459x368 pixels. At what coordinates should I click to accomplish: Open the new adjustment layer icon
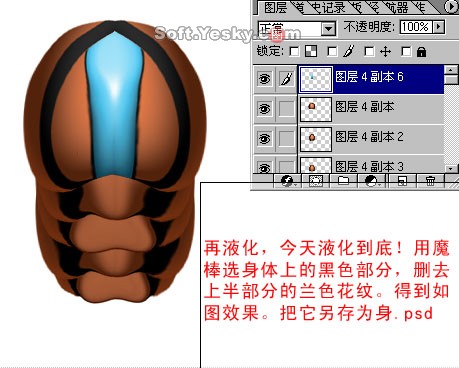371,181
